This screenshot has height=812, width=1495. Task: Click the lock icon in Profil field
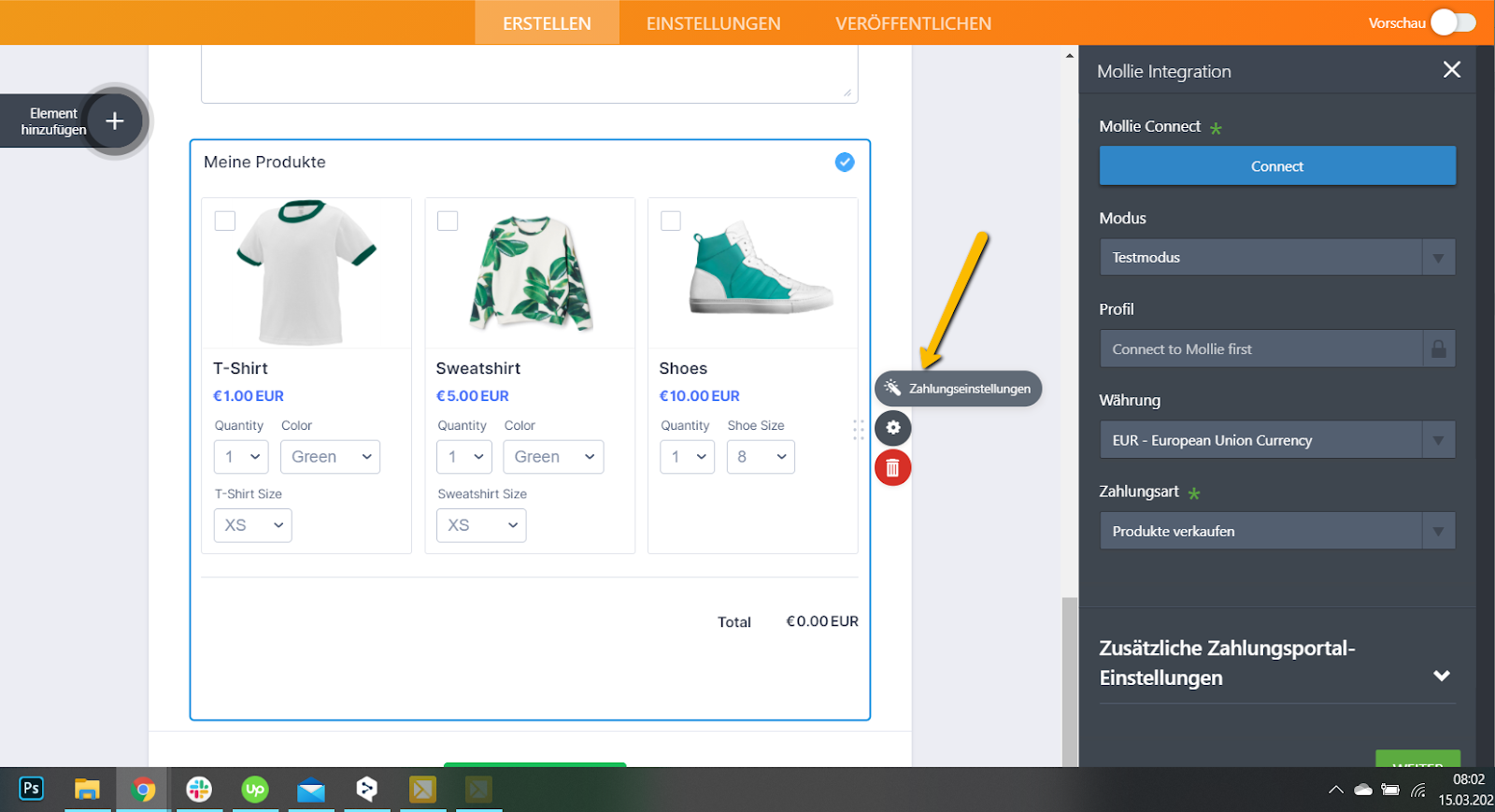click(x=1439, y=349)
